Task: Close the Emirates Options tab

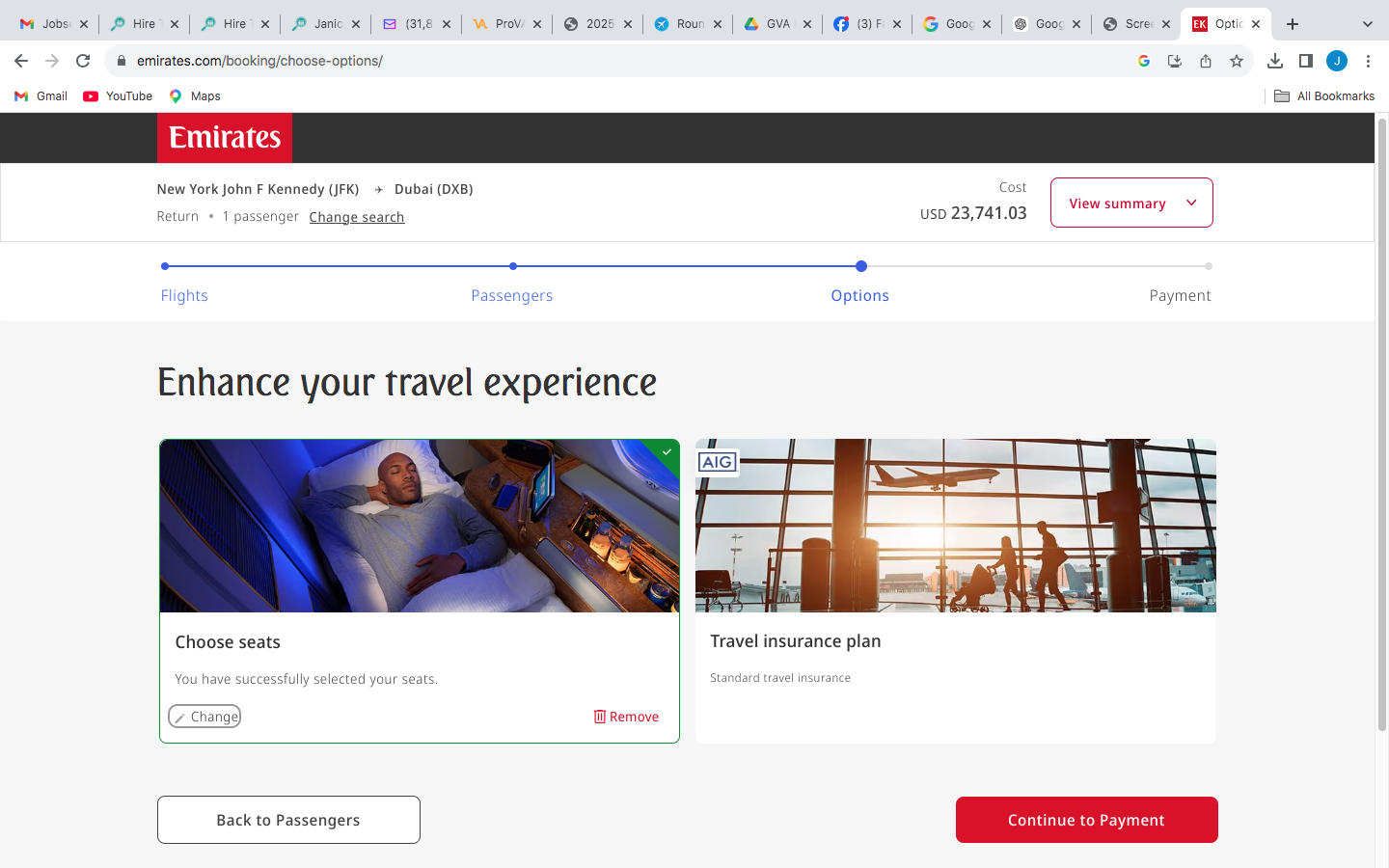Action: pos(1256,24)
